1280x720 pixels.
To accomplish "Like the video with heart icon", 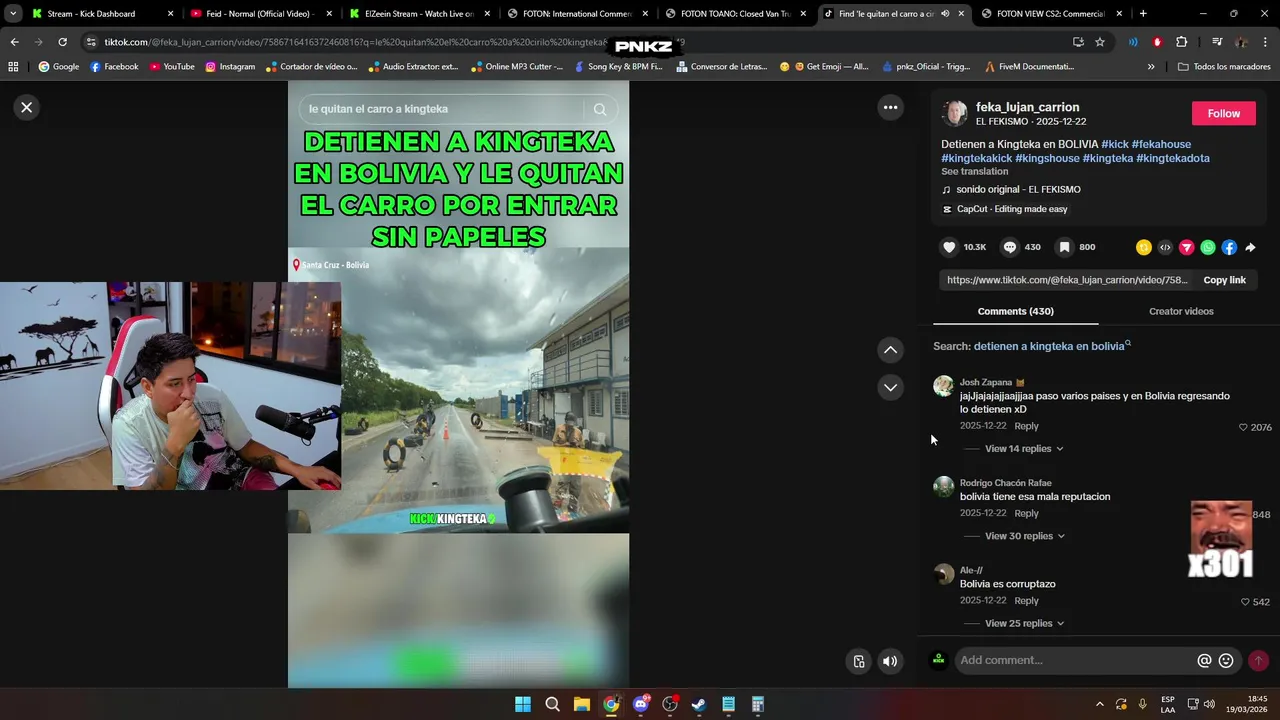I will (949, 247).
